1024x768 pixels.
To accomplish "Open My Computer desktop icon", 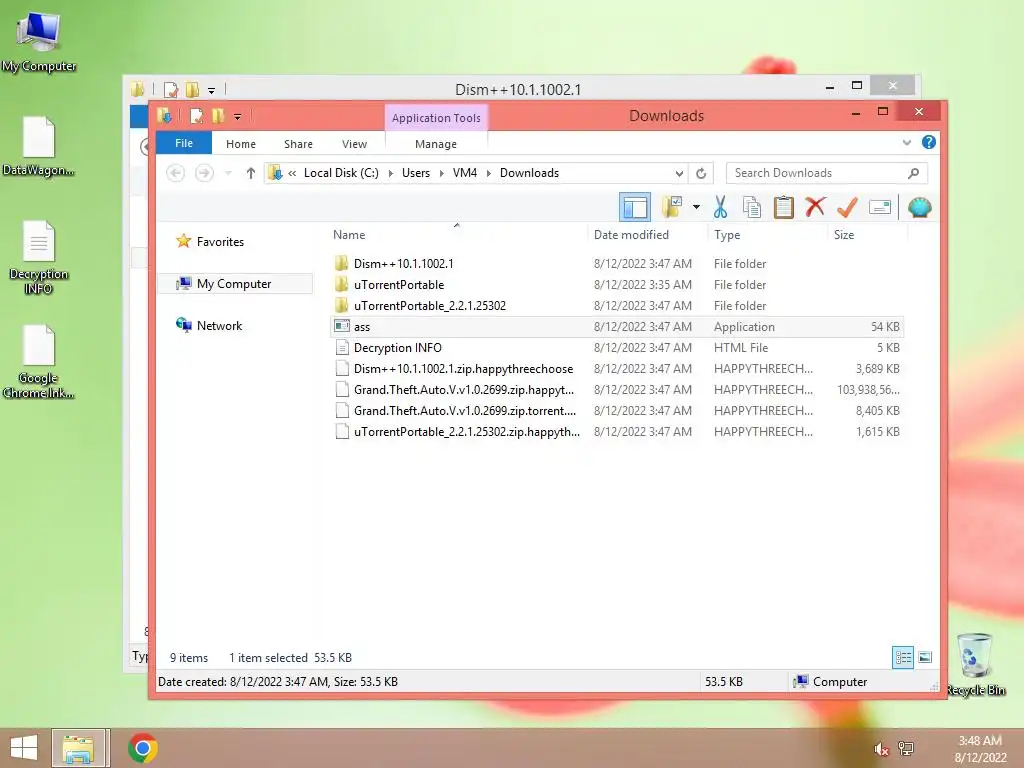I will 39,42.
